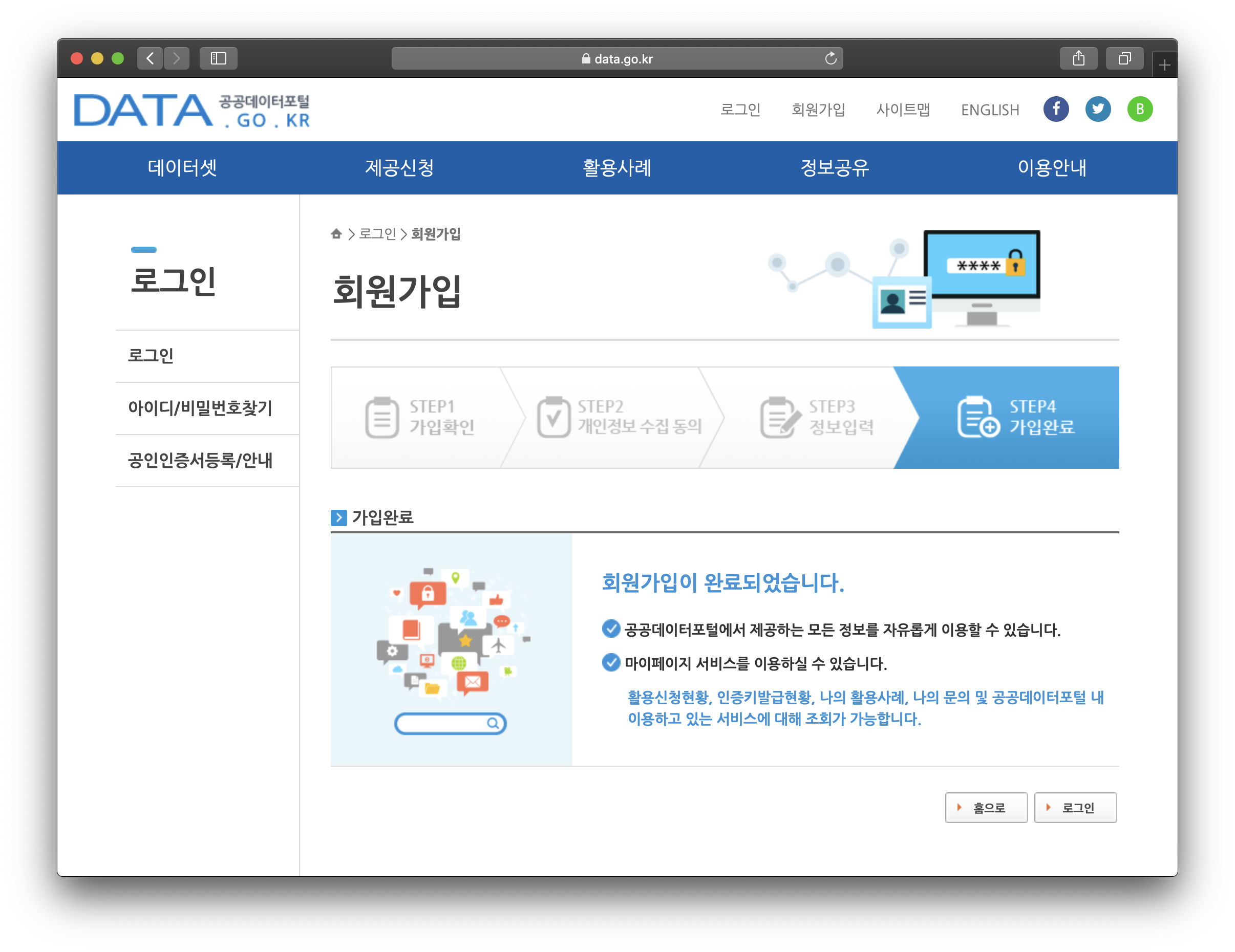Open a new tab plus button
This screenshot has height=952, width=1235.
tap(1164, 66)
